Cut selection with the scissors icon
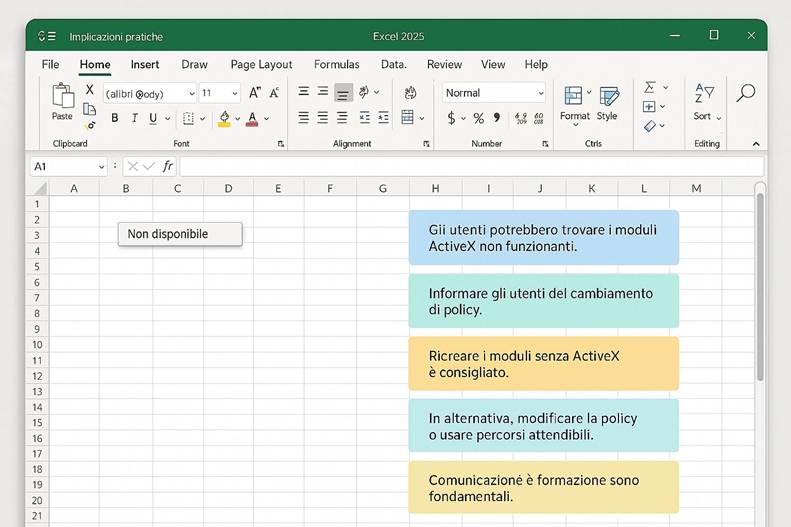791x527 pixels. (89, 91)
